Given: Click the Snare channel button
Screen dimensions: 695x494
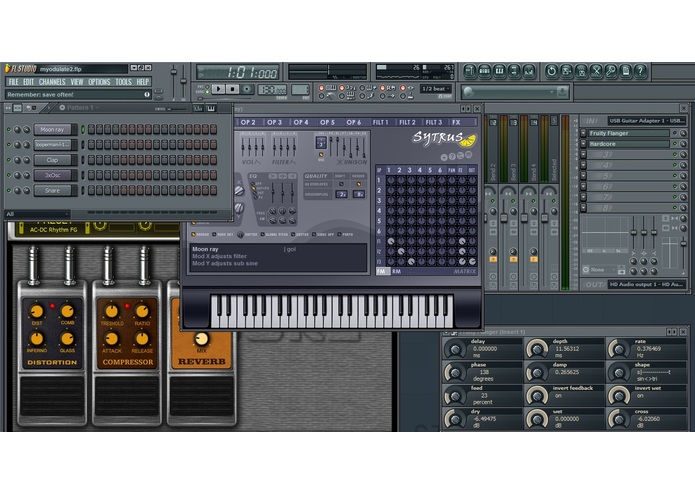Looking at the screenshot, I should [x=52, y=191].
